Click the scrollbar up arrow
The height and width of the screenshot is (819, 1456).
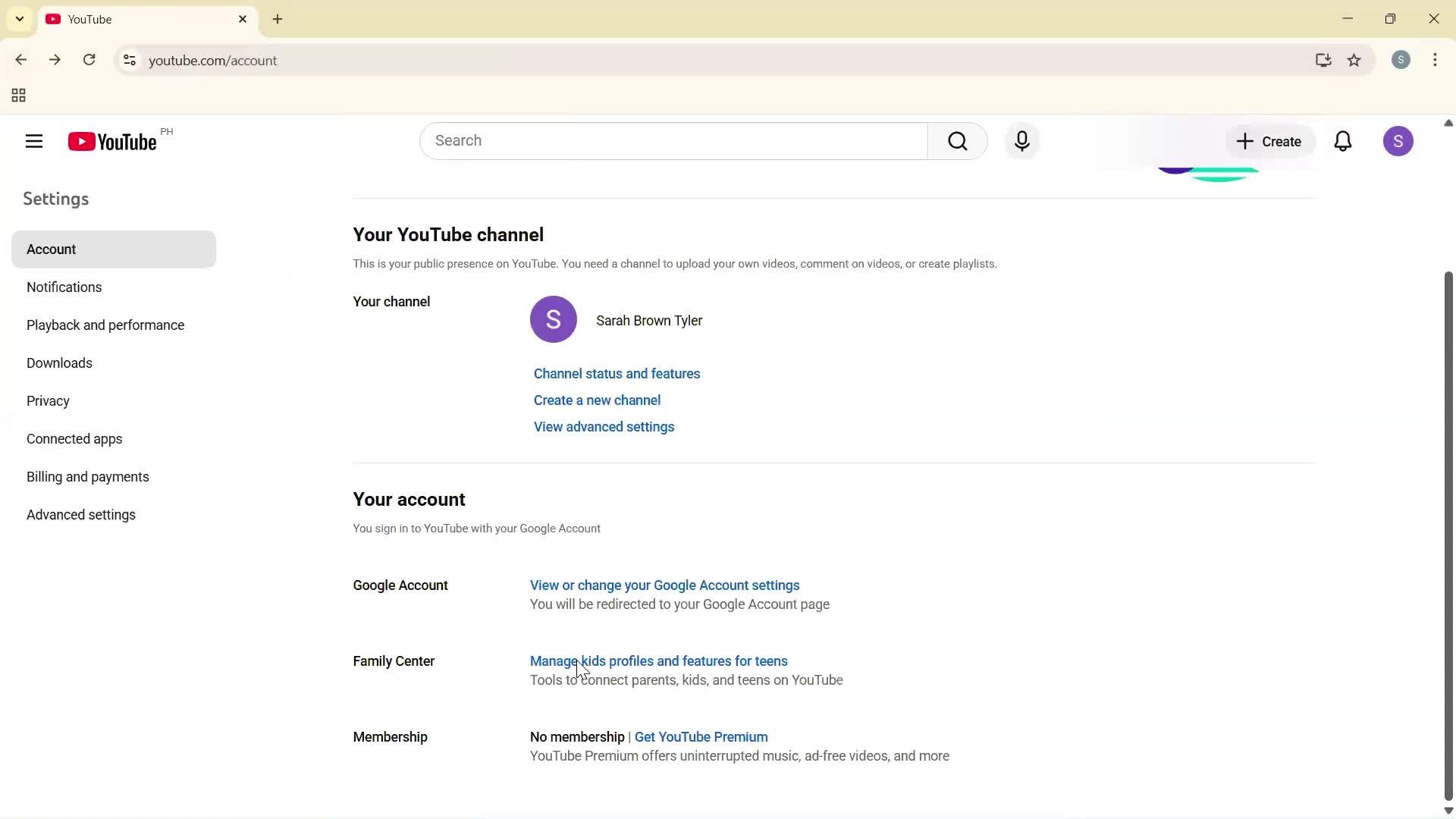coord(1448,122)
